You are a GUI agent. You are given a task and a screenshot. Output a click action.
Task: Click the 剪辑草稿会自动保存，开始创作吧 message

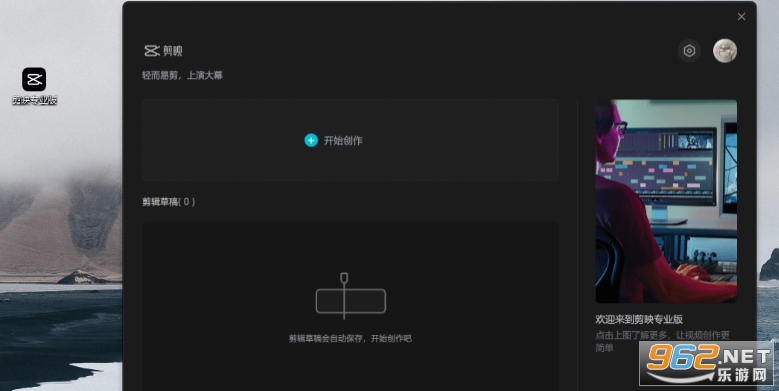click(x=350, y=338)
